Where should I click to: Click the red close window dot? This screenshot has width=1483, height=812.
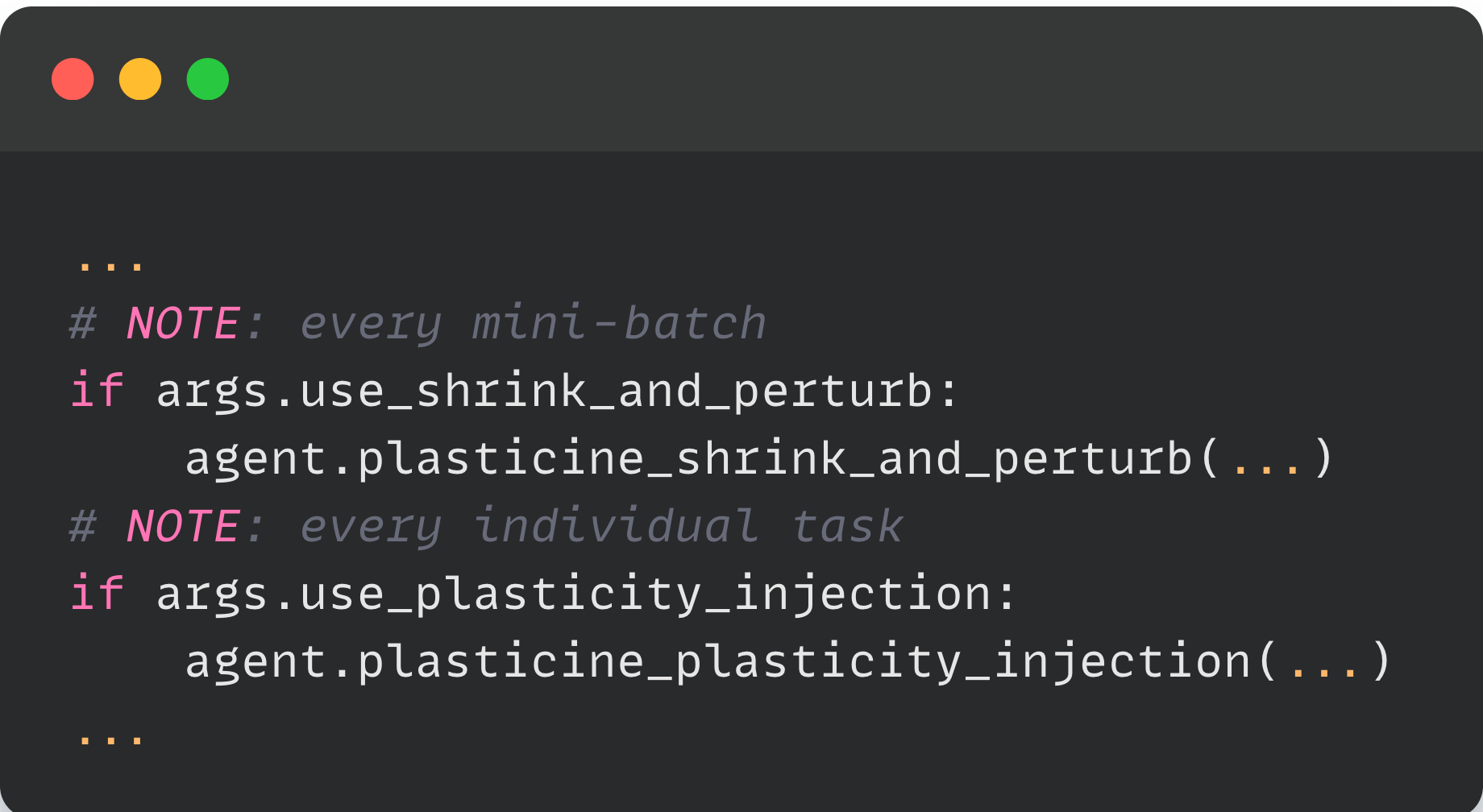tap(73, 79)
